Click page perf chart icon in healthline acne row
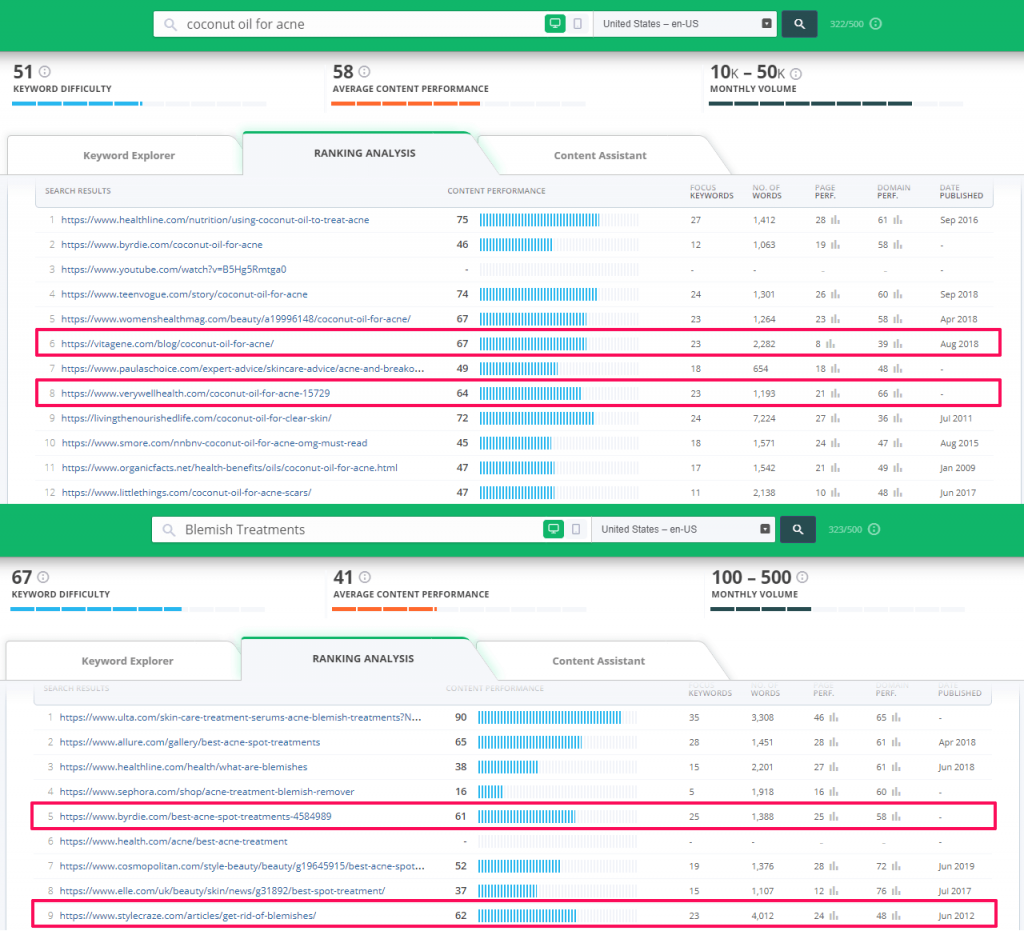 835,220
